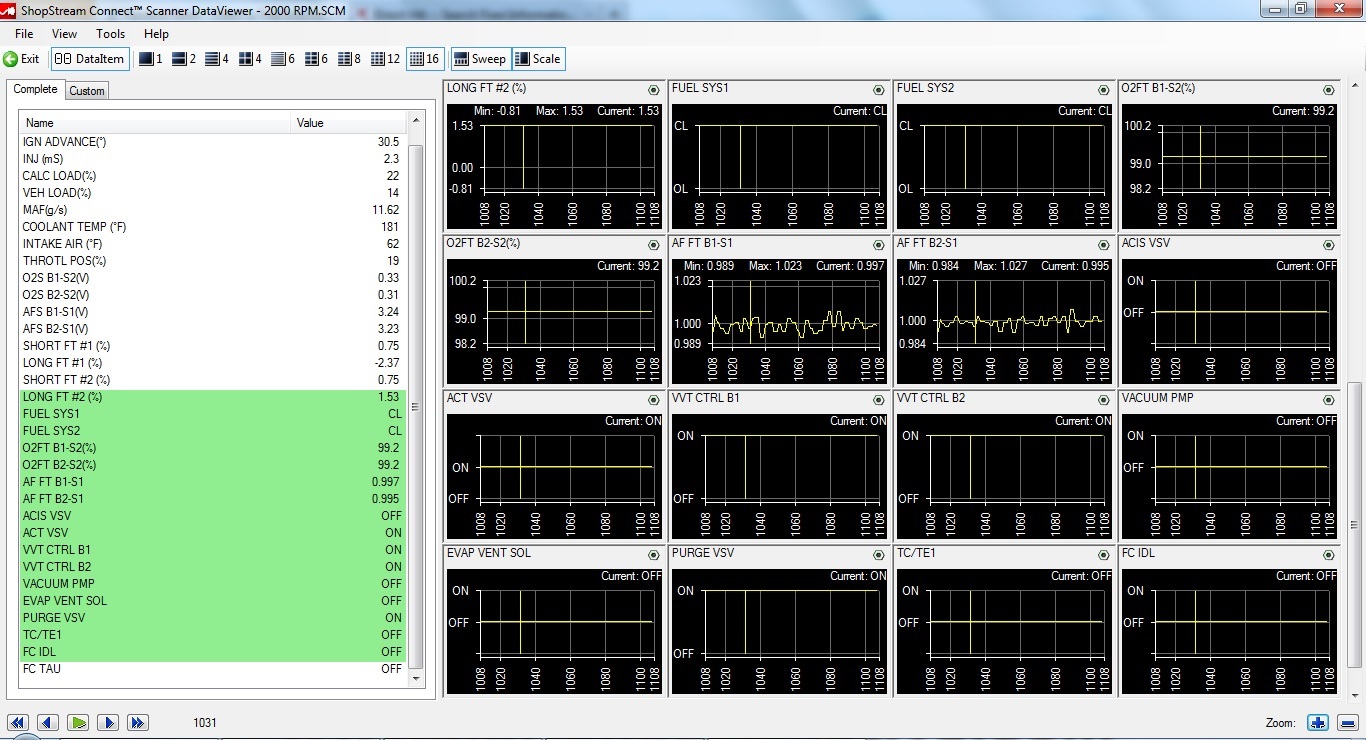Viewport: 1366px width, 740px height.
Task: Select the LONG FT #1 (%) row
Action: [213, 363]
